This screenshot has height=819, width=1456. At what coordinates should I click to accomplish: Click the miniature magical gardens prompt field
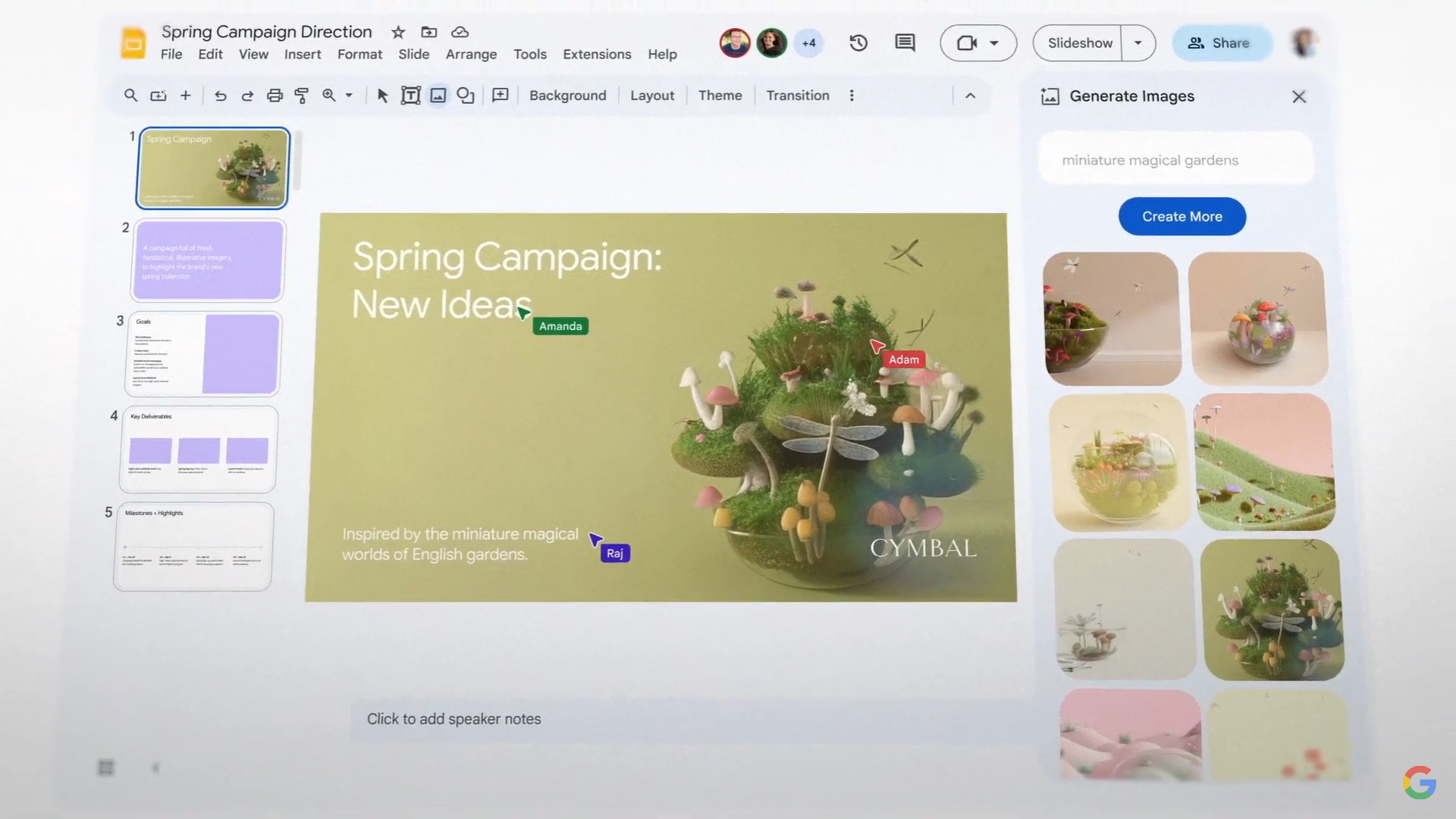[1176, 160]
